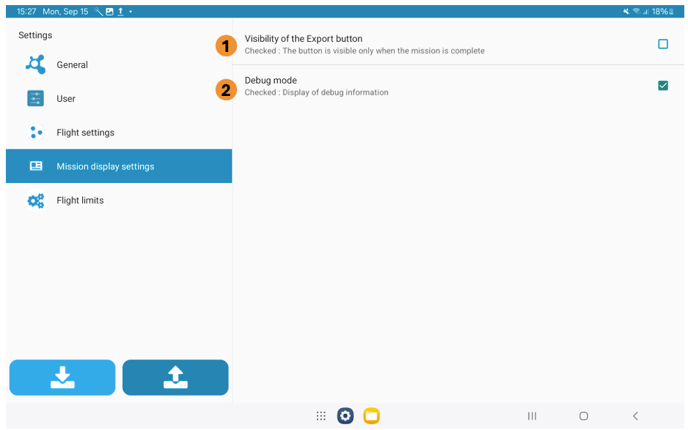Click the Flight limits gears icon
Image resolution: width=688 pixels, height=430 pixels.
[x=36, y=201]
